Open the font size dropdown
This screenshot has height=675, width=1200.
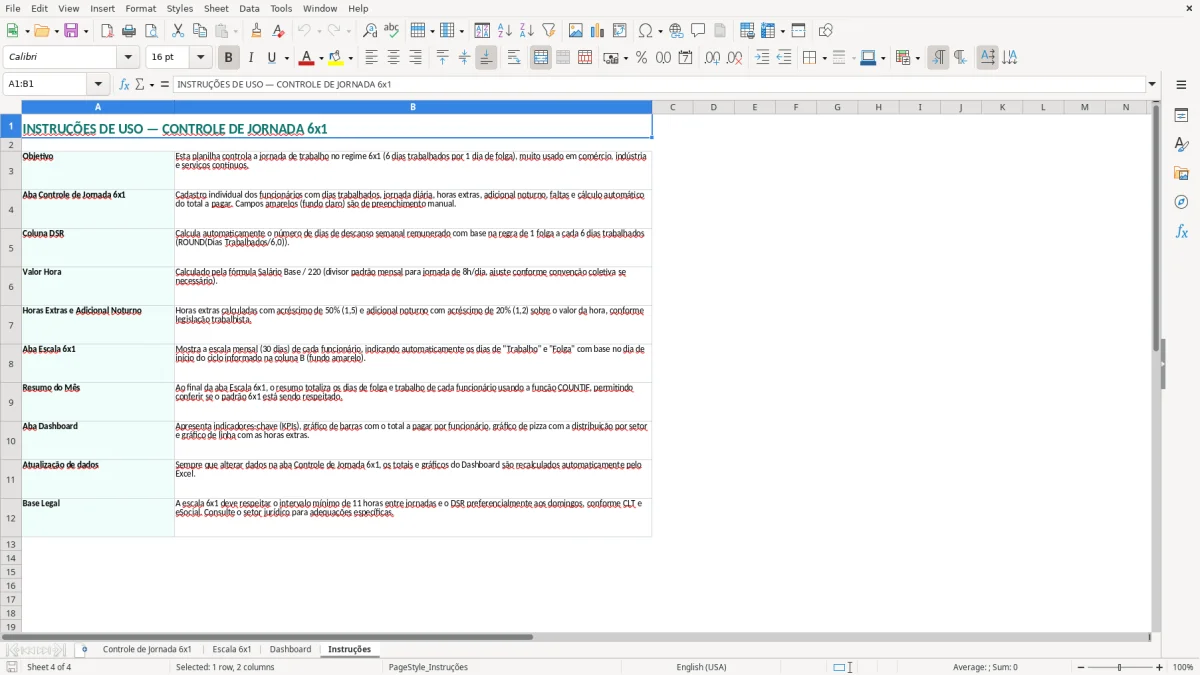point(201,58)
